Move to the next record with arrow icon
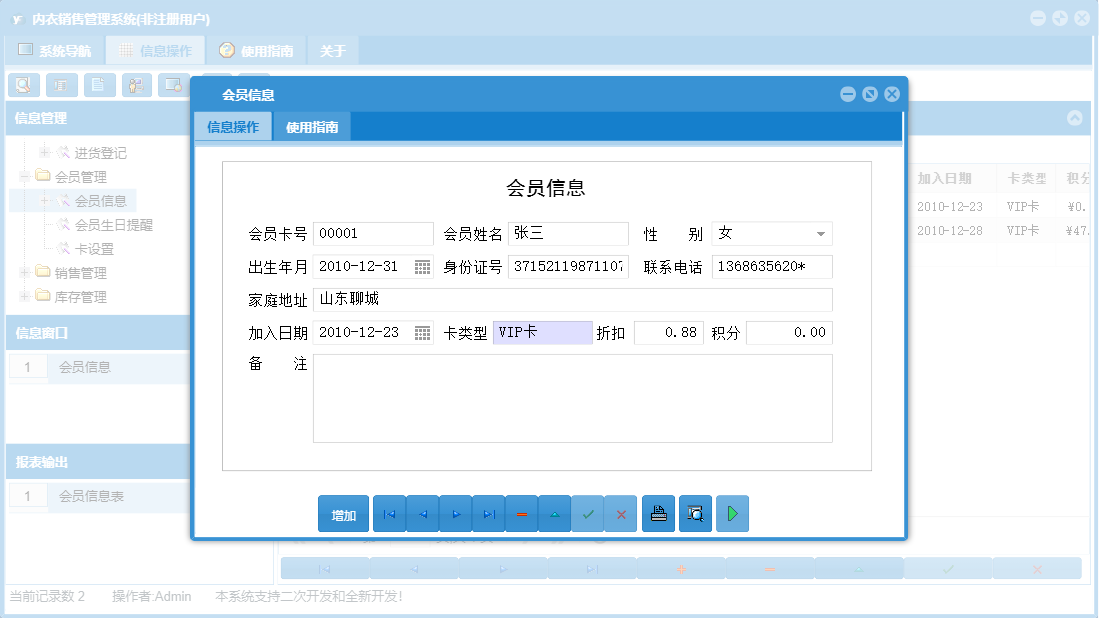1099x618 pixels. pos(456,513)
